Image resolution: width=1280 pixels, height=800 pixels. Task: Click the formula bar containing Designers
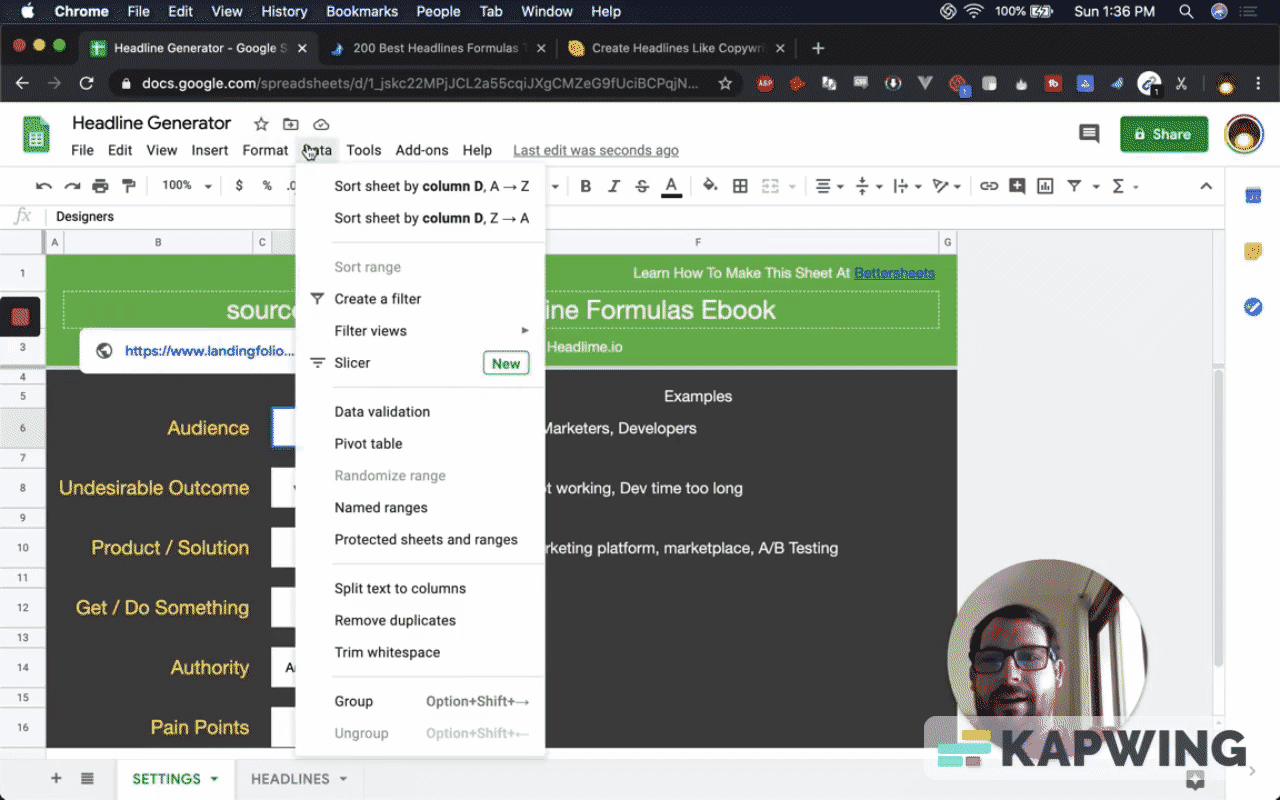[635, 216]
